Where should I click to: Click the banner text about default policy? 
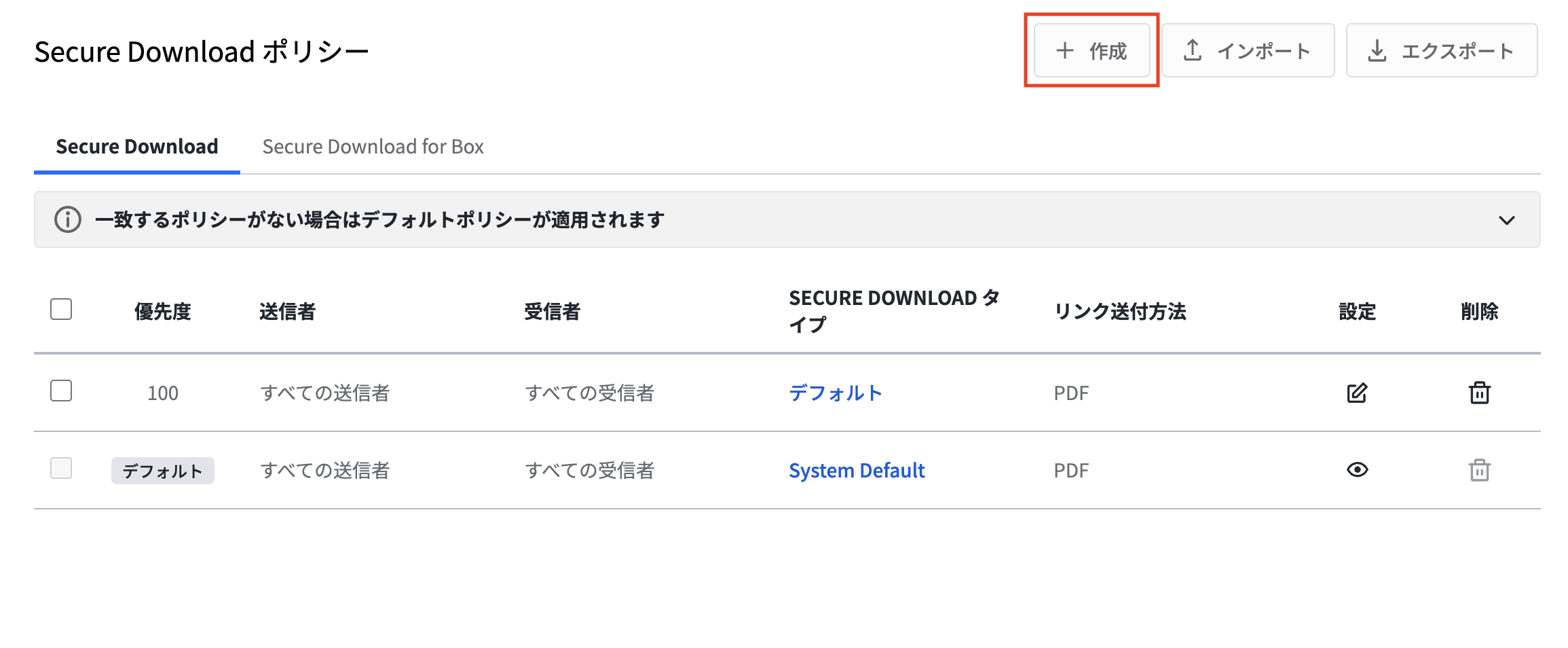[379, 220]
